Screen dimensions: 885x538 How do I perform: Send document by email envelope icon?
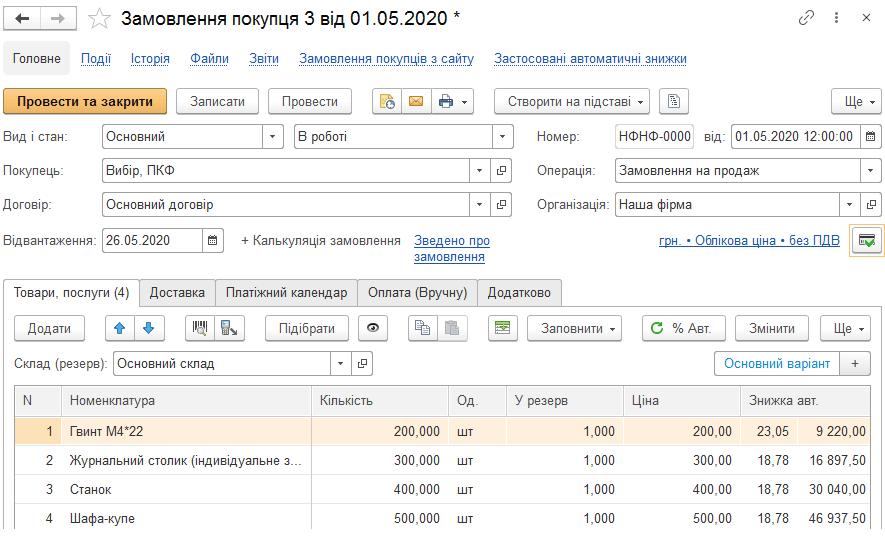click(x=417, y=102)
